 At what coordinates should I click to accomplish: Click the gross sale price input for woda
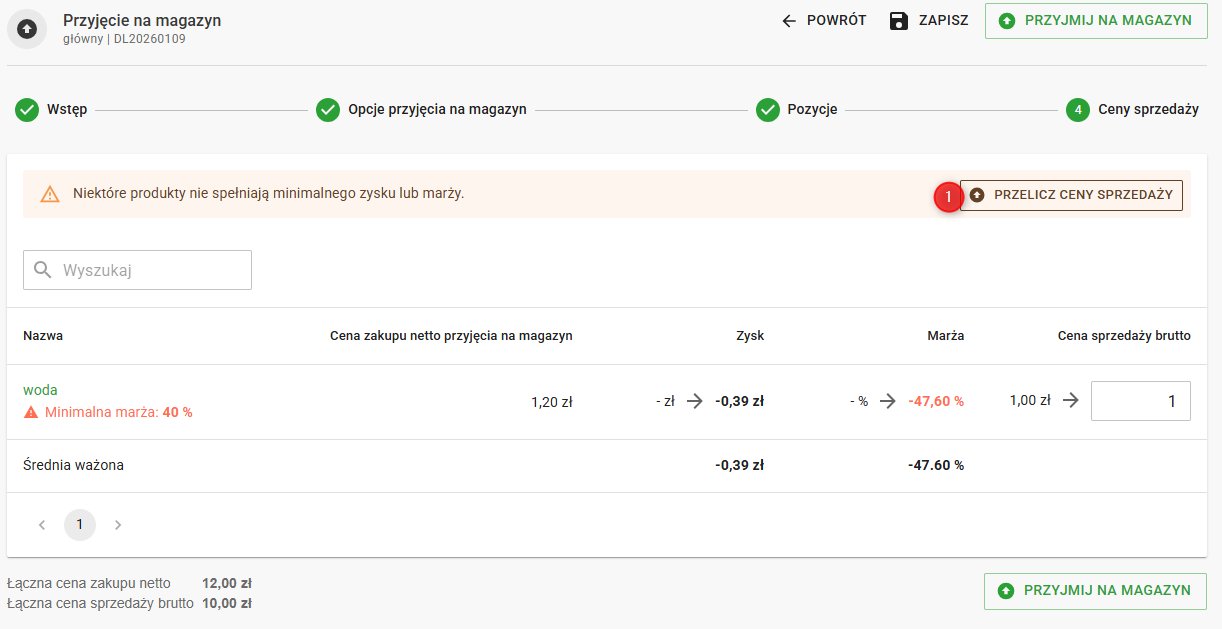[1140, 401]
